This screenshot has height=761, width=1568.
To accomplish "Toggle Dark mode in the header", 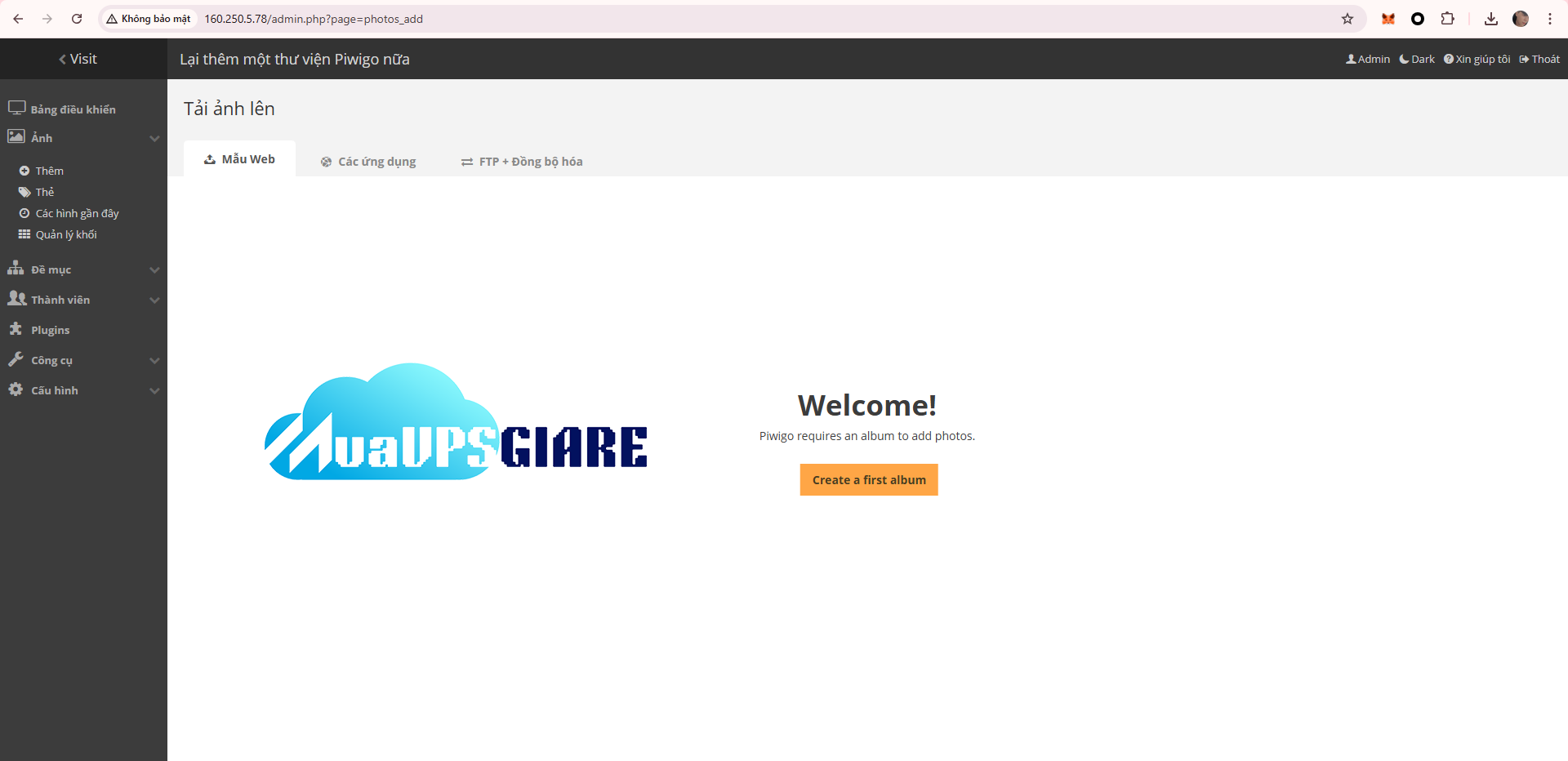I will [x=1417, y=59].
